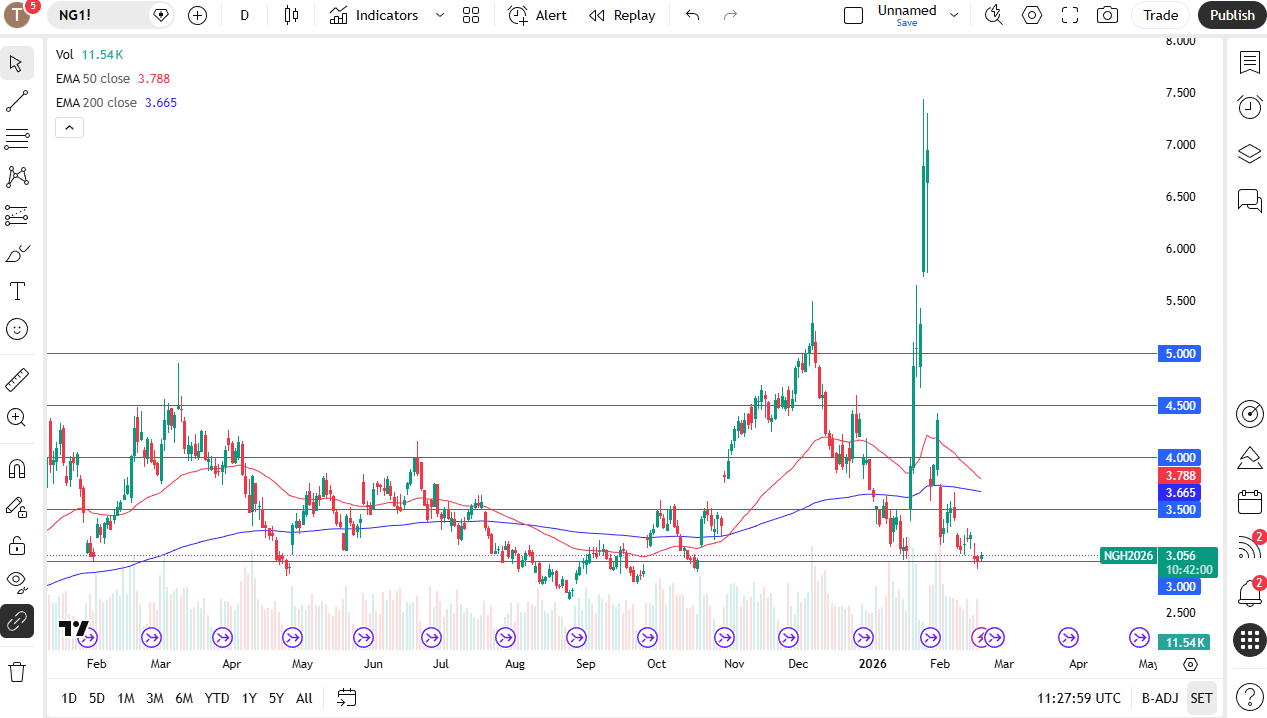Click the NG1! symbol search field

click(109, 15)
